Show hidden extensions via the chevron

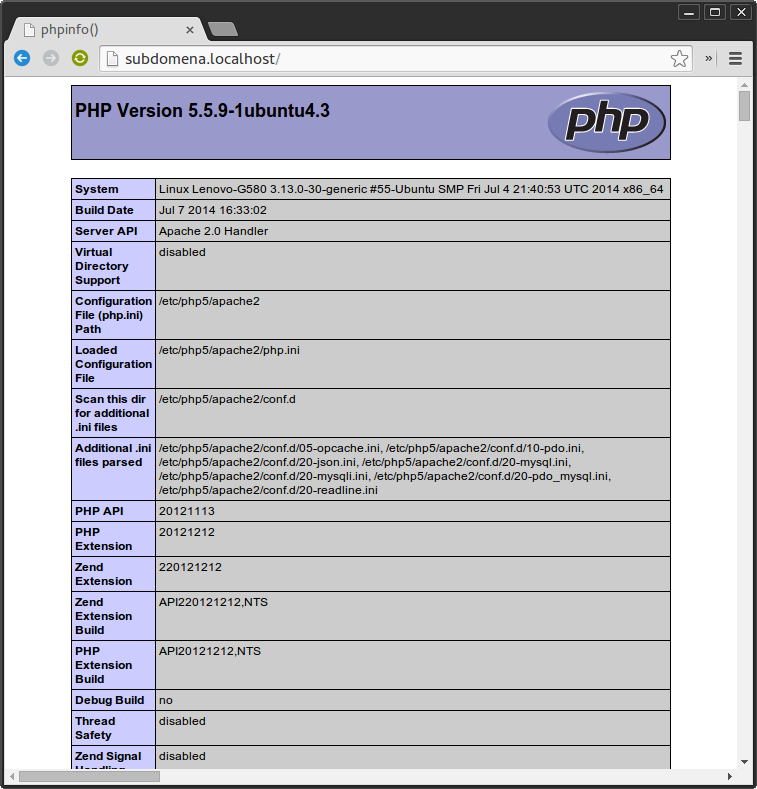pos(708,58)
